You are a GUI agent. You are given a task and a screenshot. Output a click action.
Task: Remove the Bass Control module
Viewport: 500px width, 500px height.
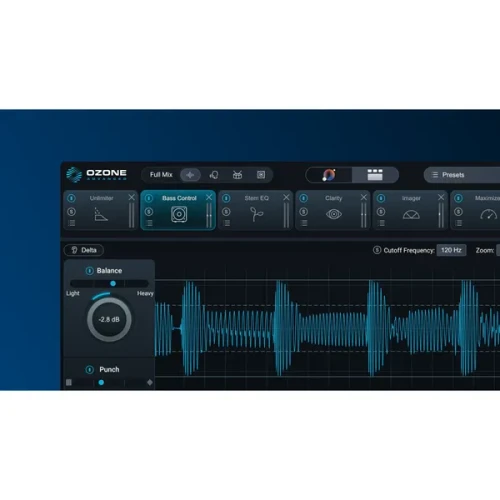point(209,197)
